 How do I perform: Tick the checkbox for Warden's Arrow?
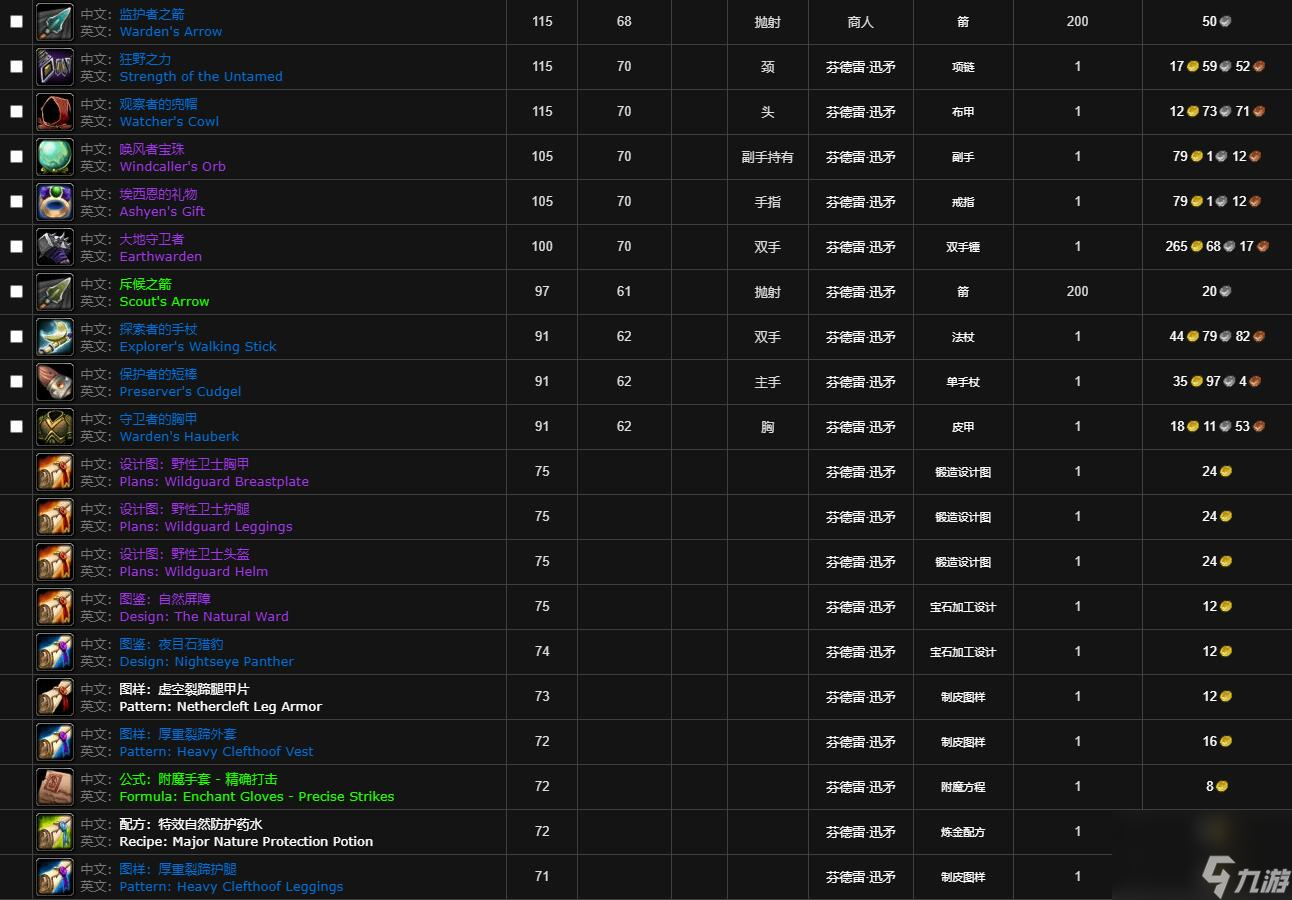pyautogui.click(x=16, y=21)
